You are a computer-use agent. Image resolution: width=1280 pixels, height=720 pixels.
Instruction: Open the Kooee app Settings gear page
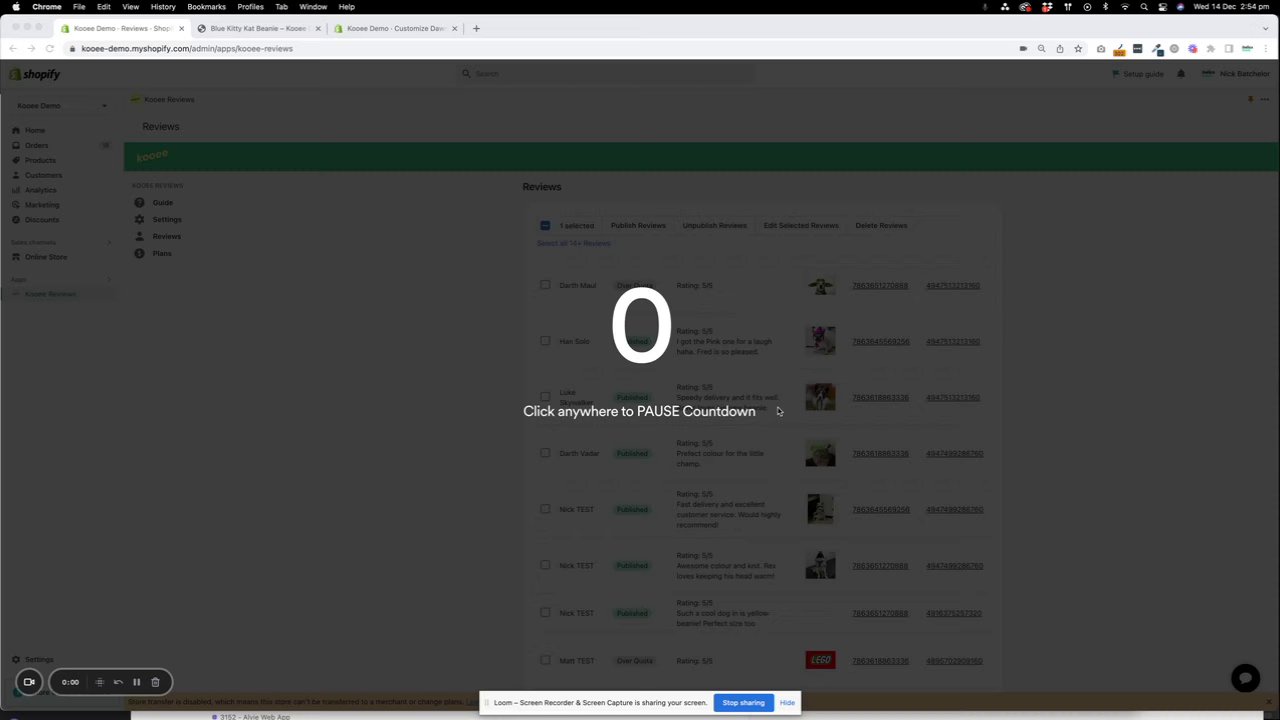click(x=167, y=220)
